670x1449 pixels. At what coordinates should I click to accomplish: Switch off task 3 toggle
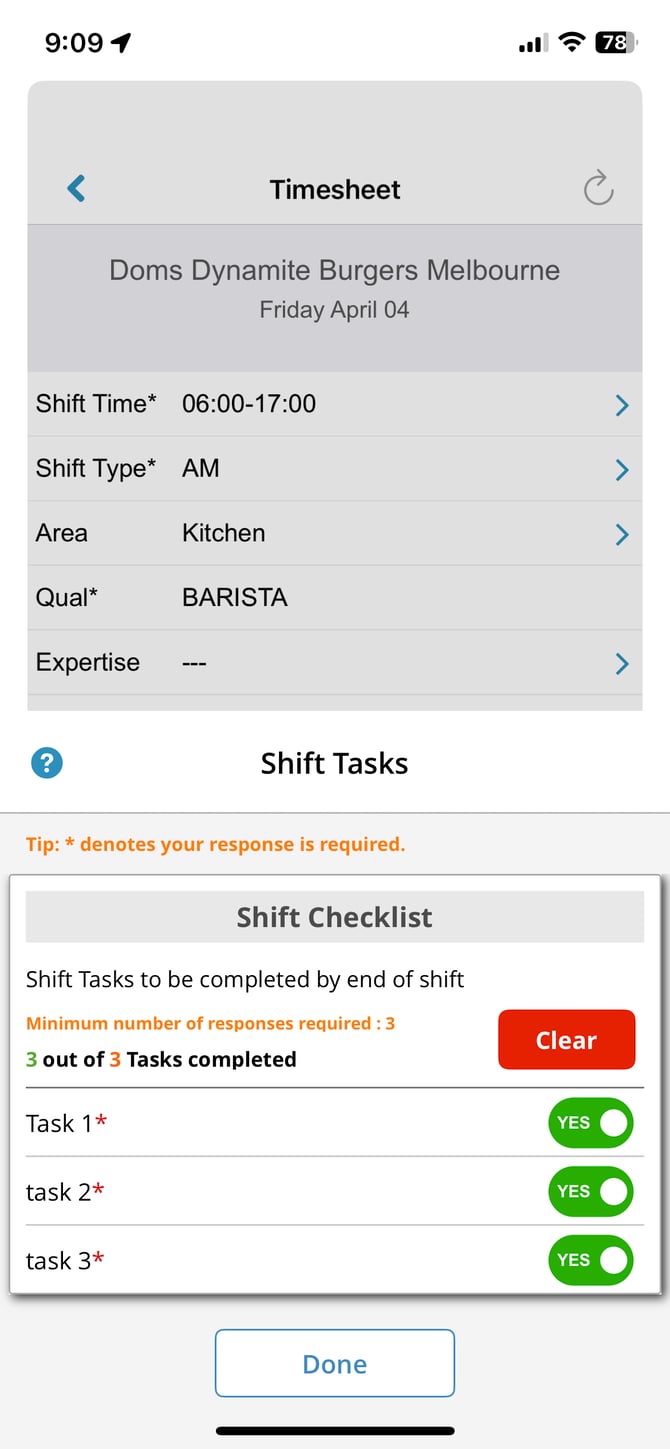click(590, 1260)
